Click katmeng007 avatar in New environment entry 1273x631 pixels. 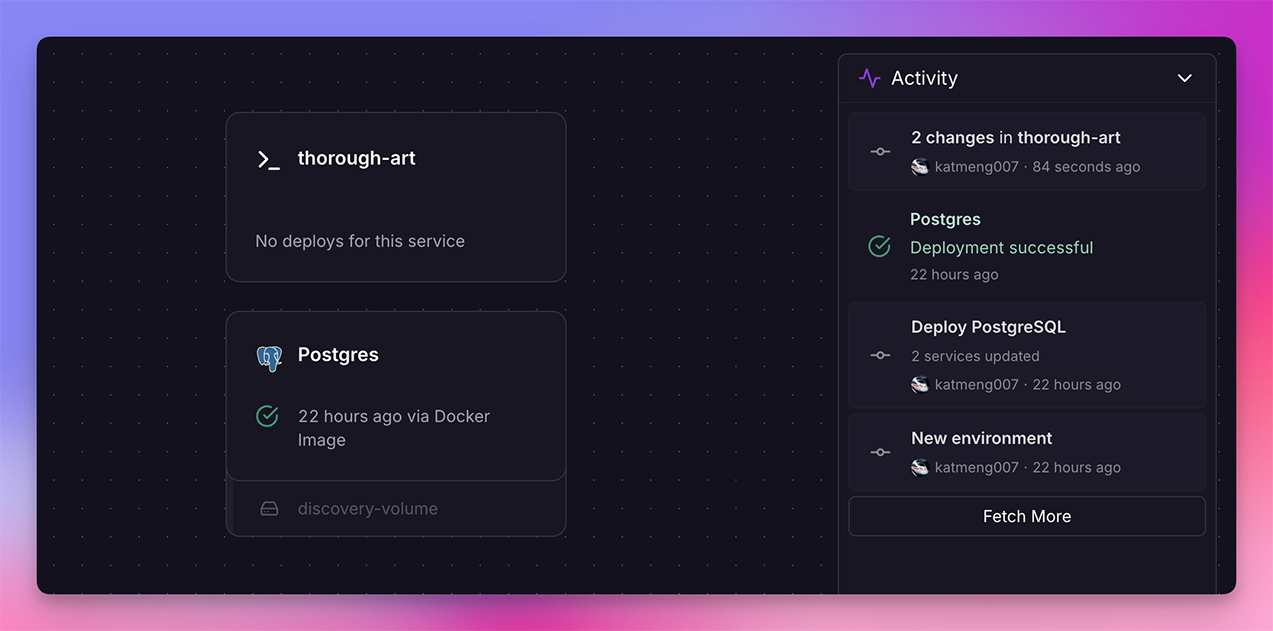(920, 468)
